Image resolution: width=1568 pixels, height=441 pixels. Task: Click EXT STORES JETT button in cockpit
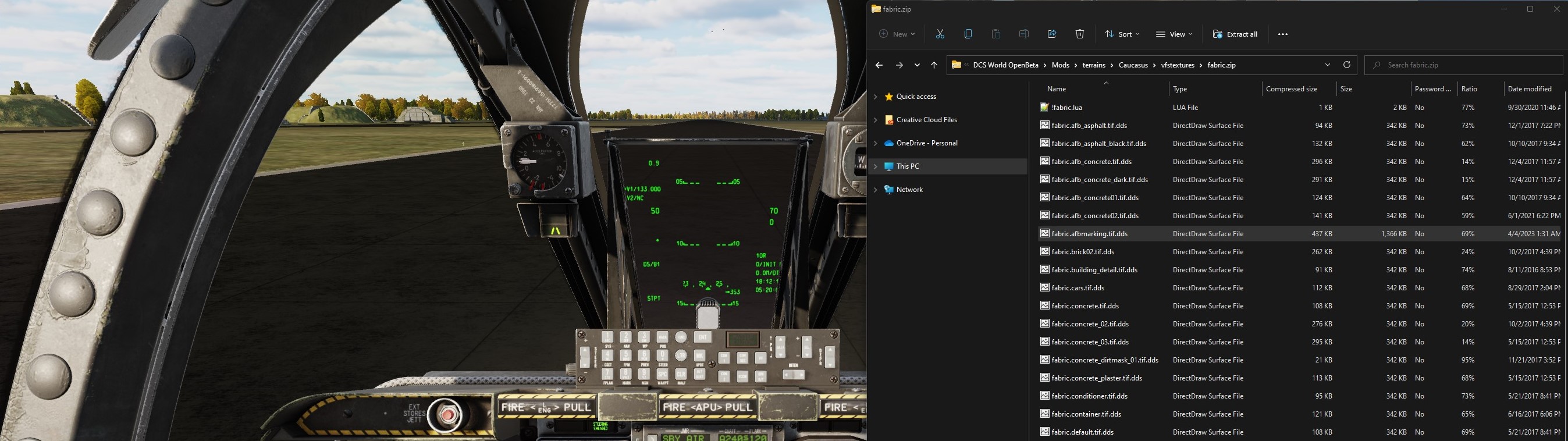coord(447,415)
